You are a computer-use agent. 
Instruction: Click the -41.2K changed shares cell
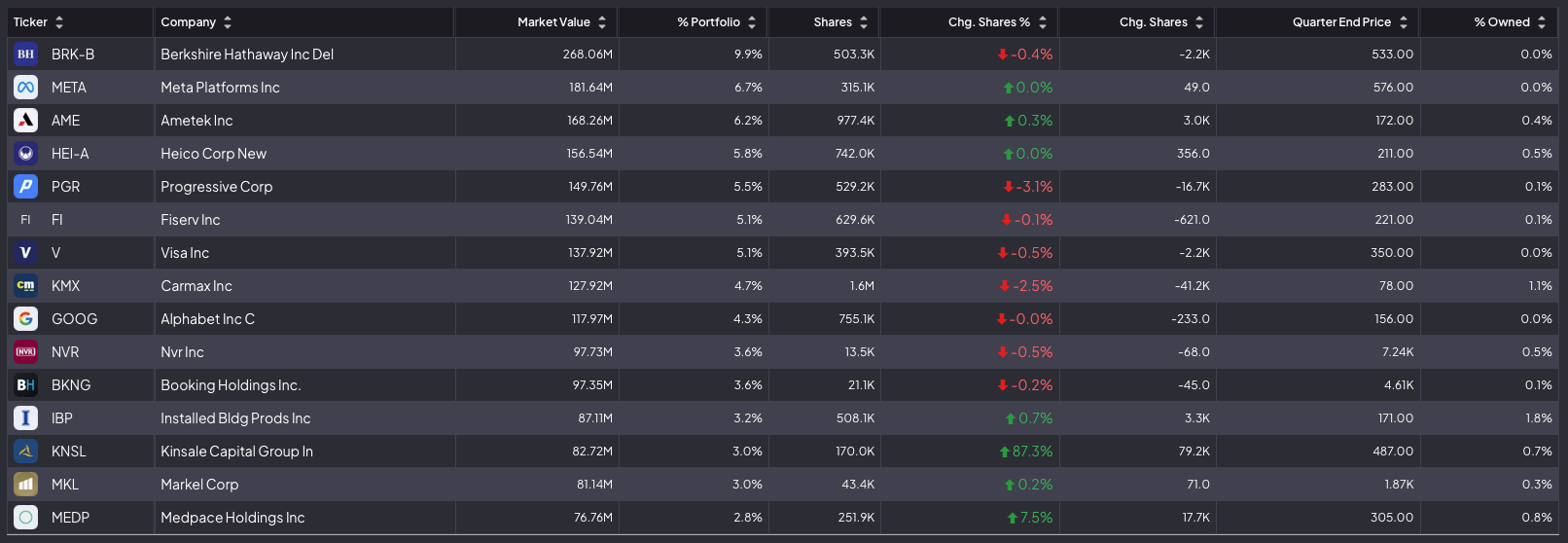1193,286
